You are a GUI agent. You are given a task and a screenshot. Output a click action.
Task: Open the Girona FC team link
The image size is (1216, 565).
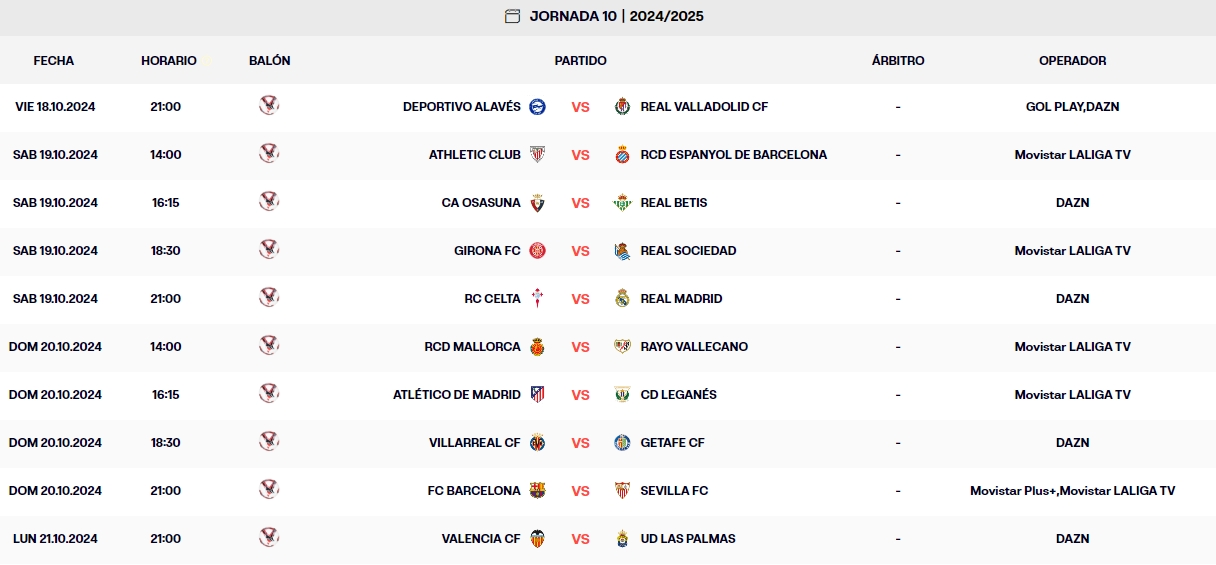click(487, 251)
